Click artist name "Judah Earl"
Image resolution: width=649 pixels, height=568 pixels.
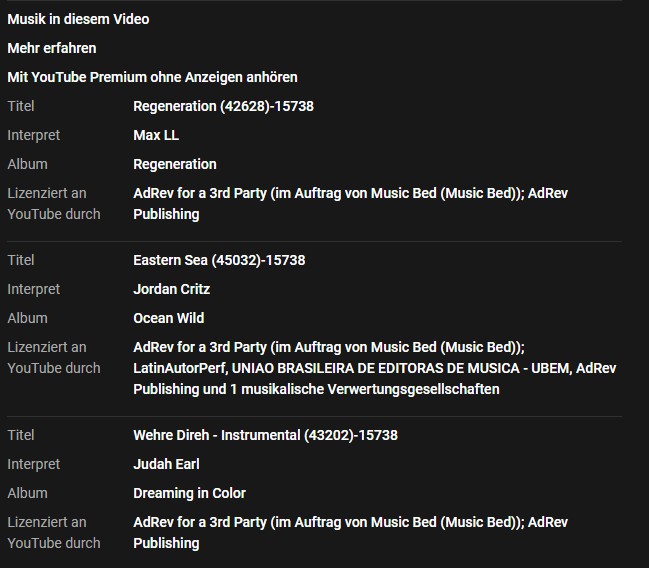(166, 464)
